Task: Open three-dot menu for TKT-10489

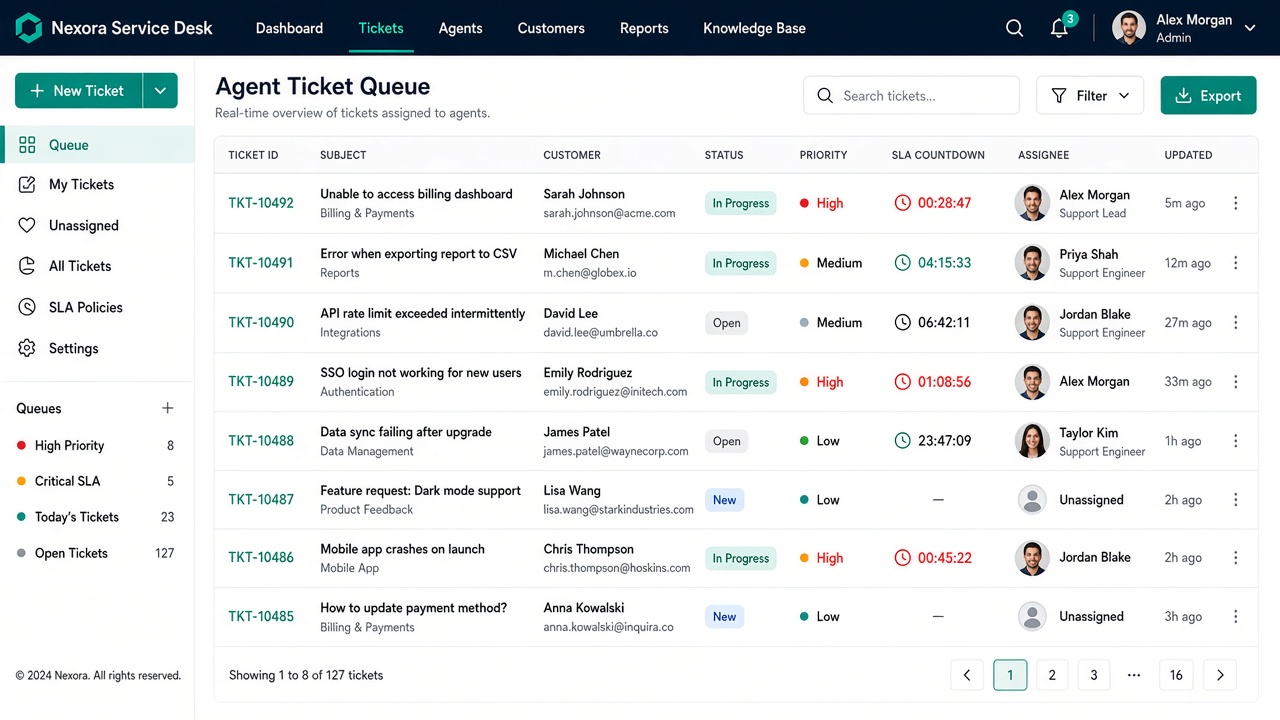Action: (x=1236, y=382)
